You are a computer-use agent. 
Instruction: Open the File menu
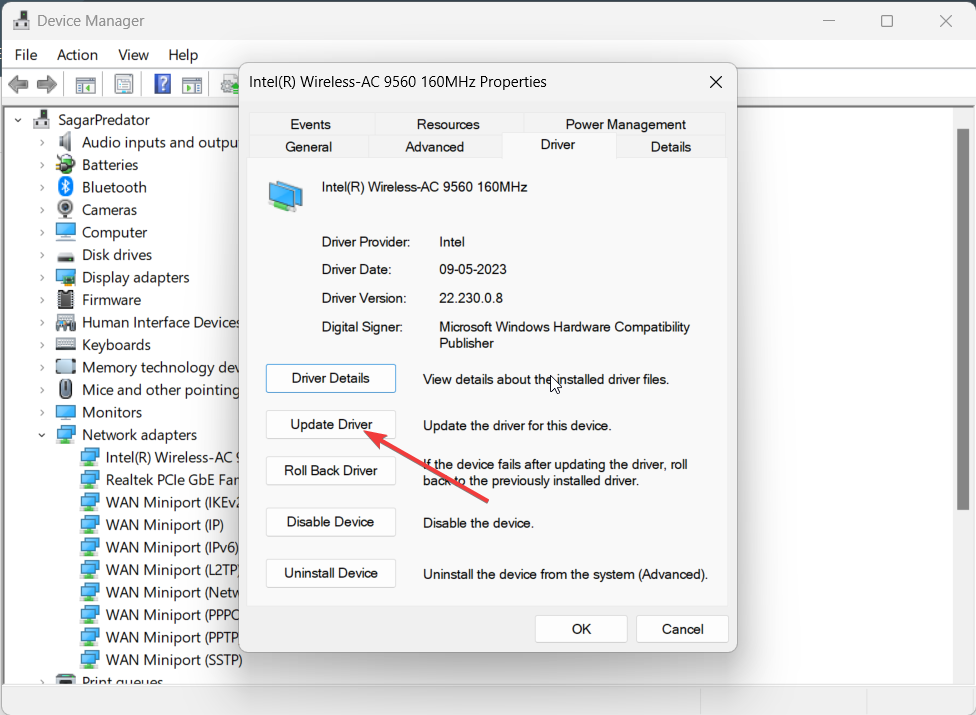pyautogui.click(x=26, y=55)
